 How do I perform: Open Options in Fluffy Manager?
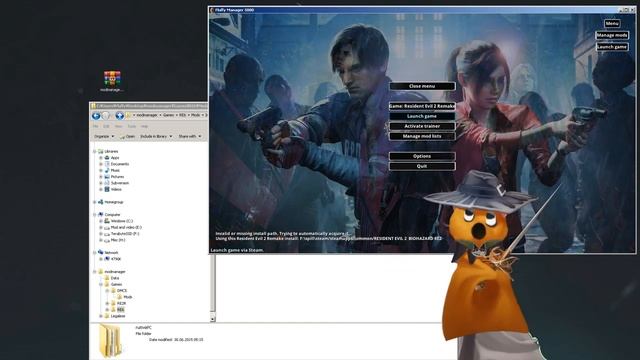tap(422, 156)
